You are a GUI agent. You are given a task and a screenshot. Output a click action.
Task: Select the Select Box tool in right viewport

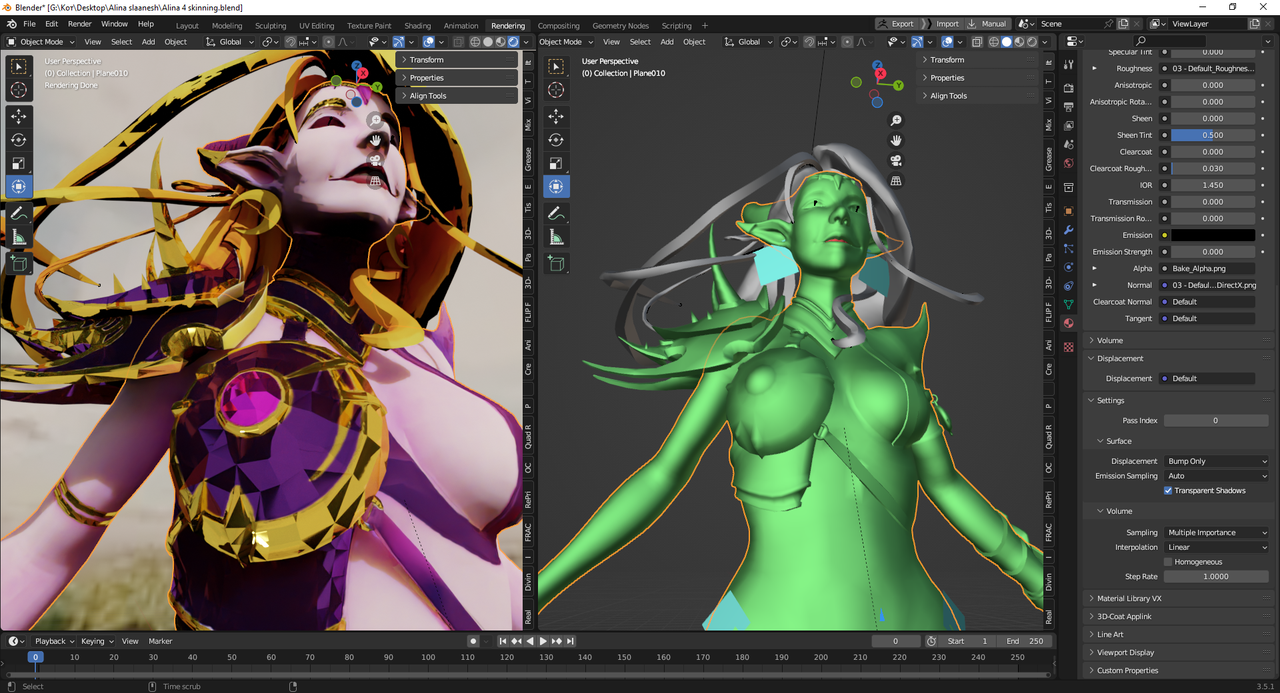[x=556, y=66]
